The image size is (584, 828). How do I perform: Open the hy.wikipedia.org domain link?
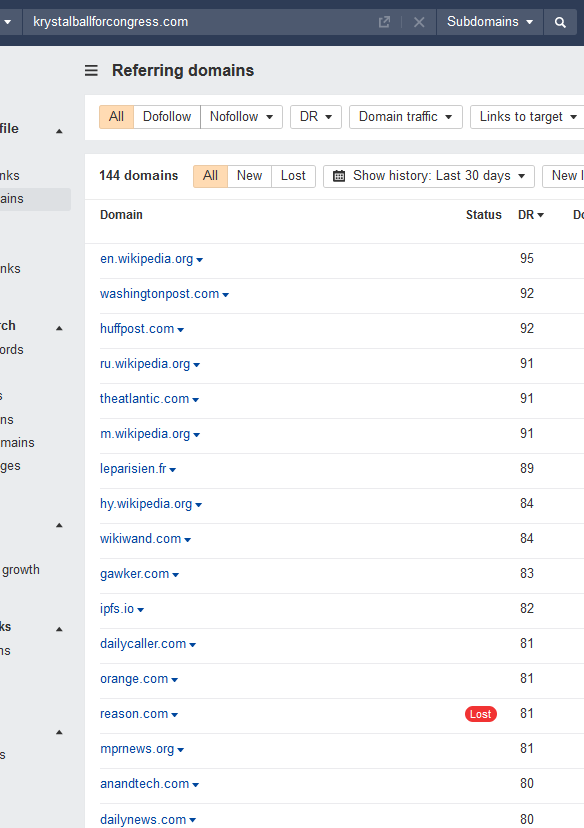(146, 504)
